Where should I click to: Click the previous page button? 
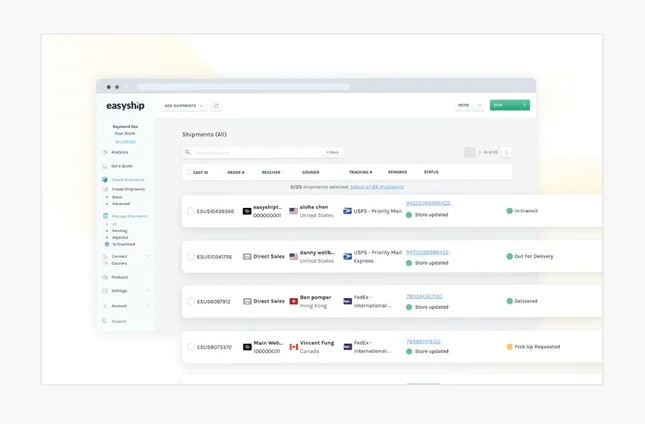[x=470, y=152]
